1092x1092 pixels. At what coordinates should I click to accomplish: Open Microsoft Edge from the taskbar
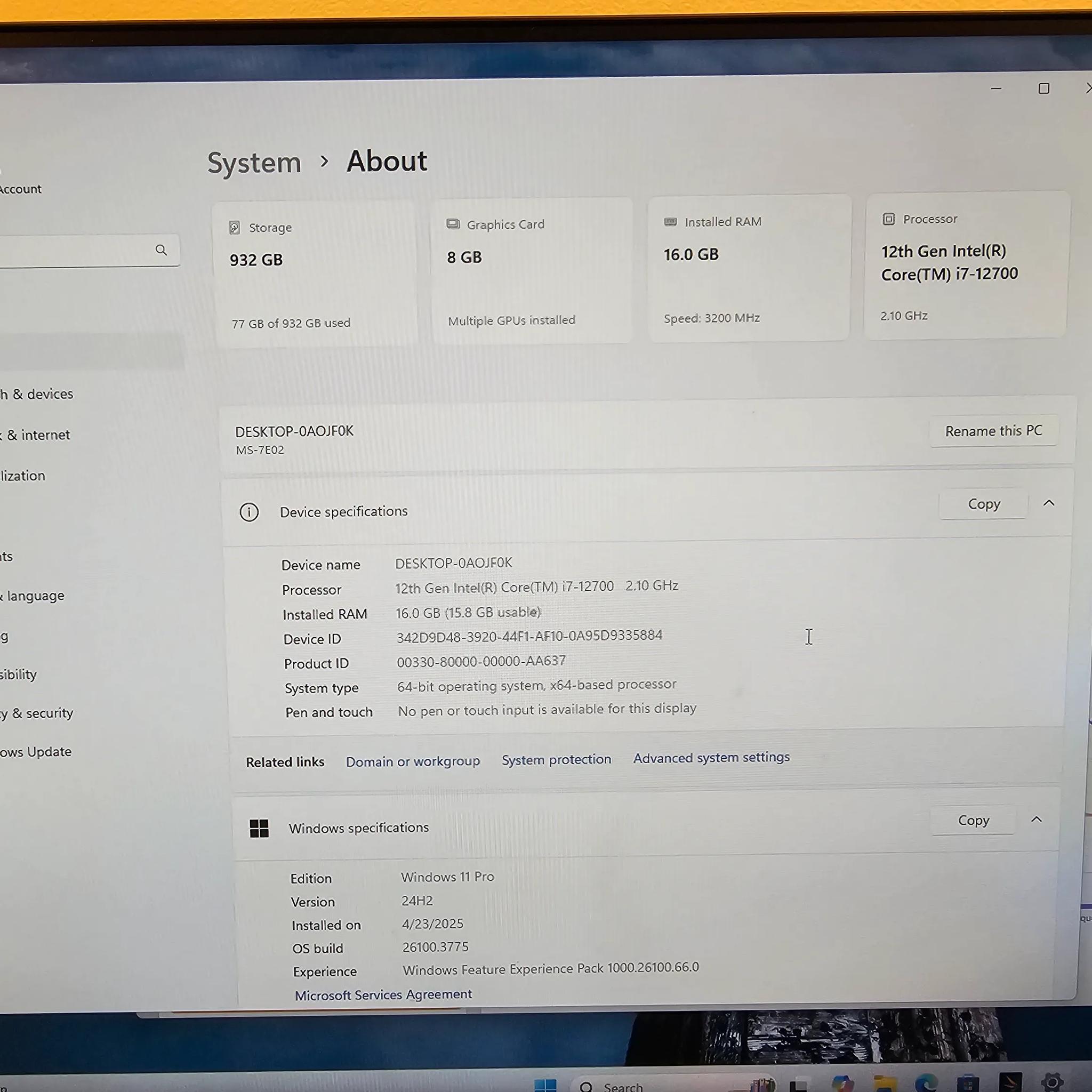[x=926, y=1083]
